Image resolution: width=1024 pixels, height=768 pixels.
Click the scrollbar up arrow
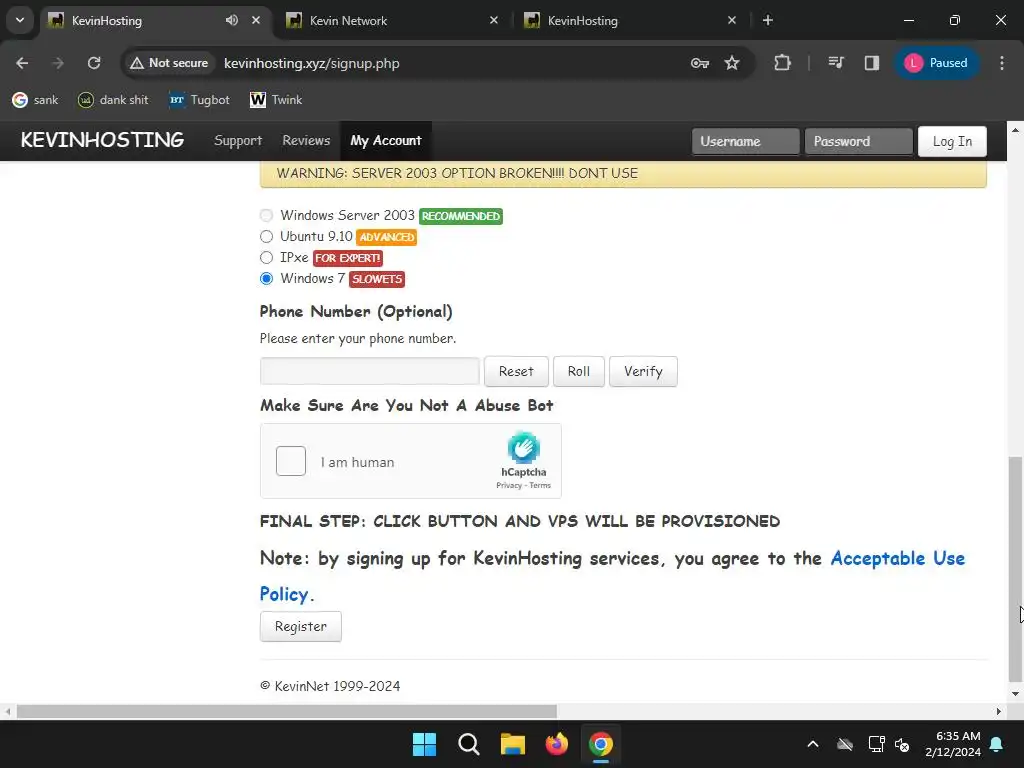[x=1015, y=130]
